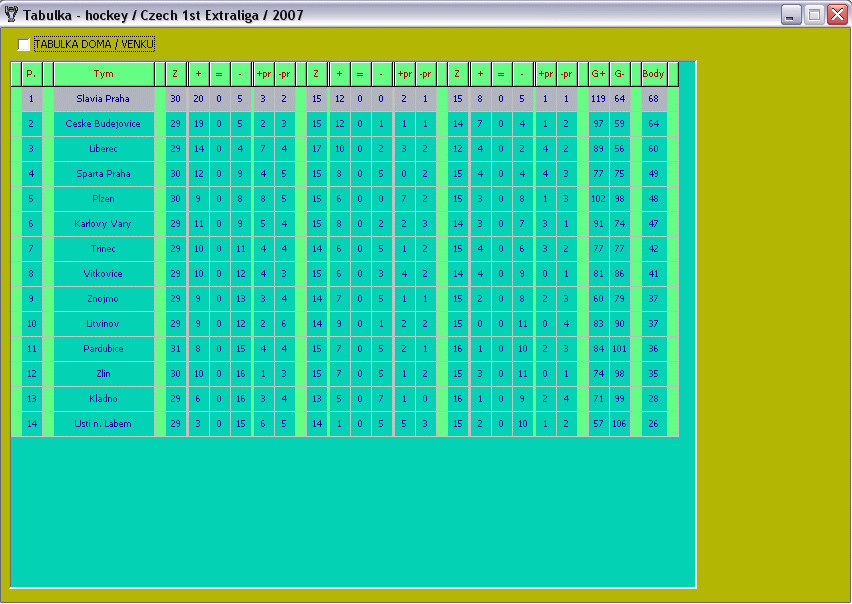The image size is (852, 604).
Task: Select the Zlin team name
Action: (103, 374)
